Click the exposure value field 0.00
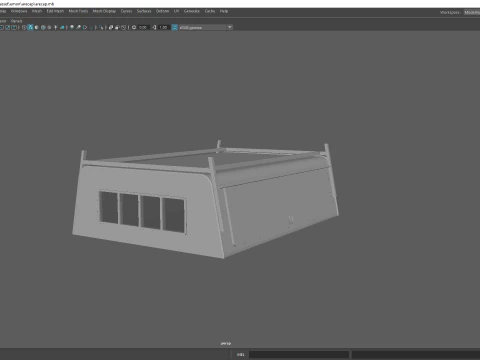This screenshot has width=480, height=360. pyautogui.click(x=143, y=27)
